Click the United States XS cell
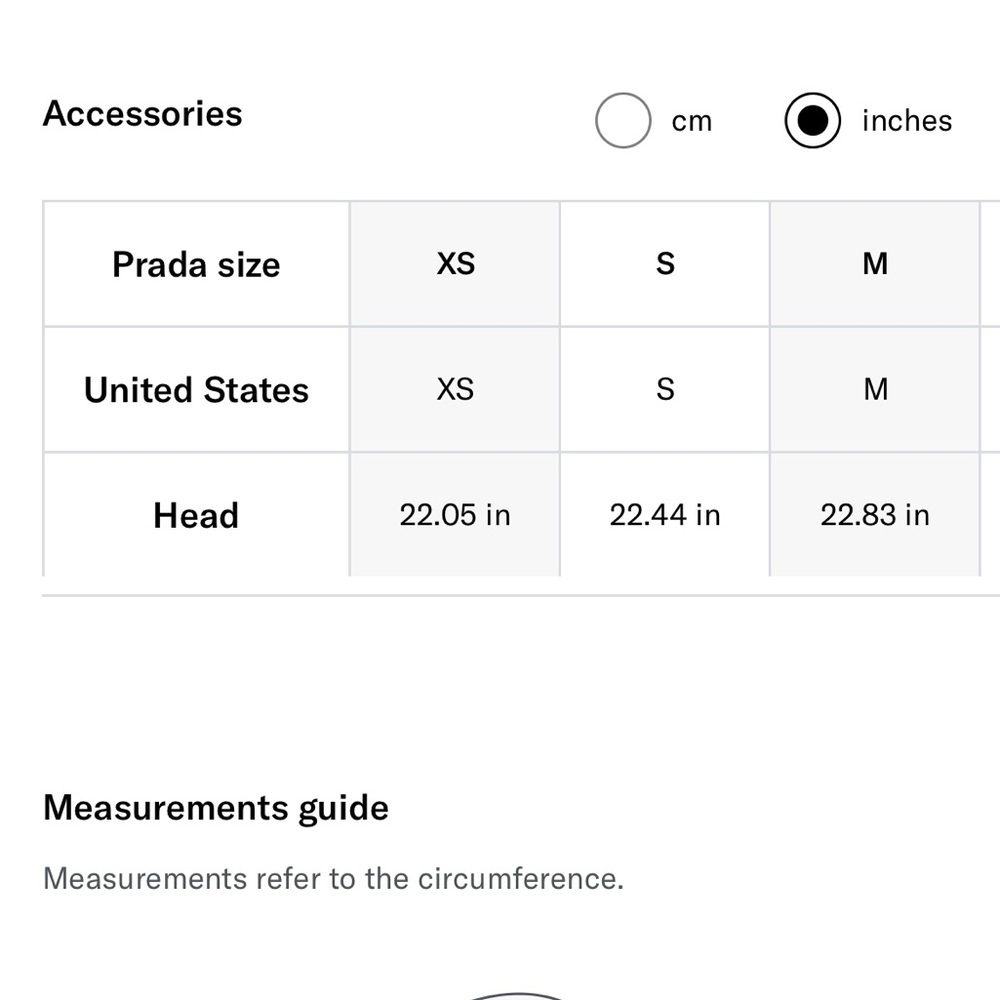The width and height of the screenshot is (1000, 1000). click(455, 390)
